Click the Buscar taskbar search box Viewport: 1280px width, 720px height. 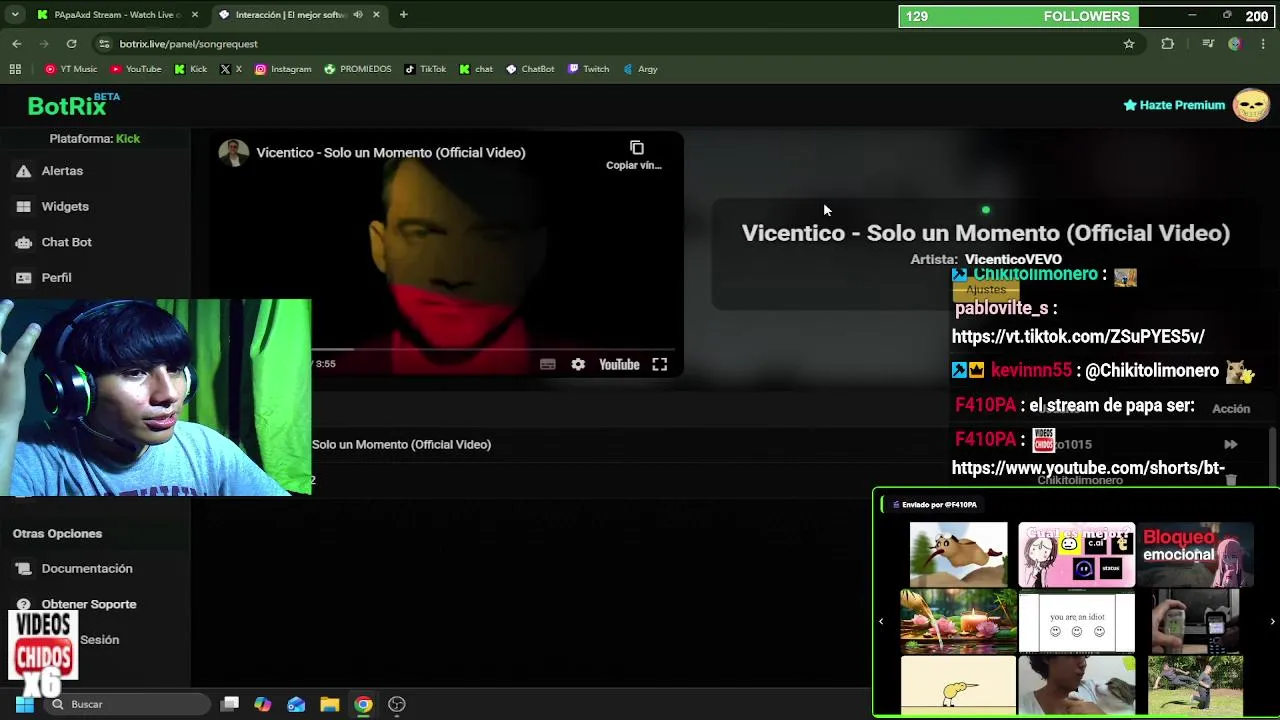126,704
